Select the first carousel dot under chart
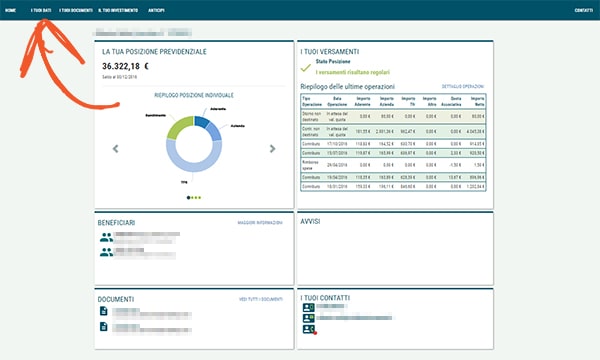The width and height of the screenshot is (600, 360). [x=188, y=198]
